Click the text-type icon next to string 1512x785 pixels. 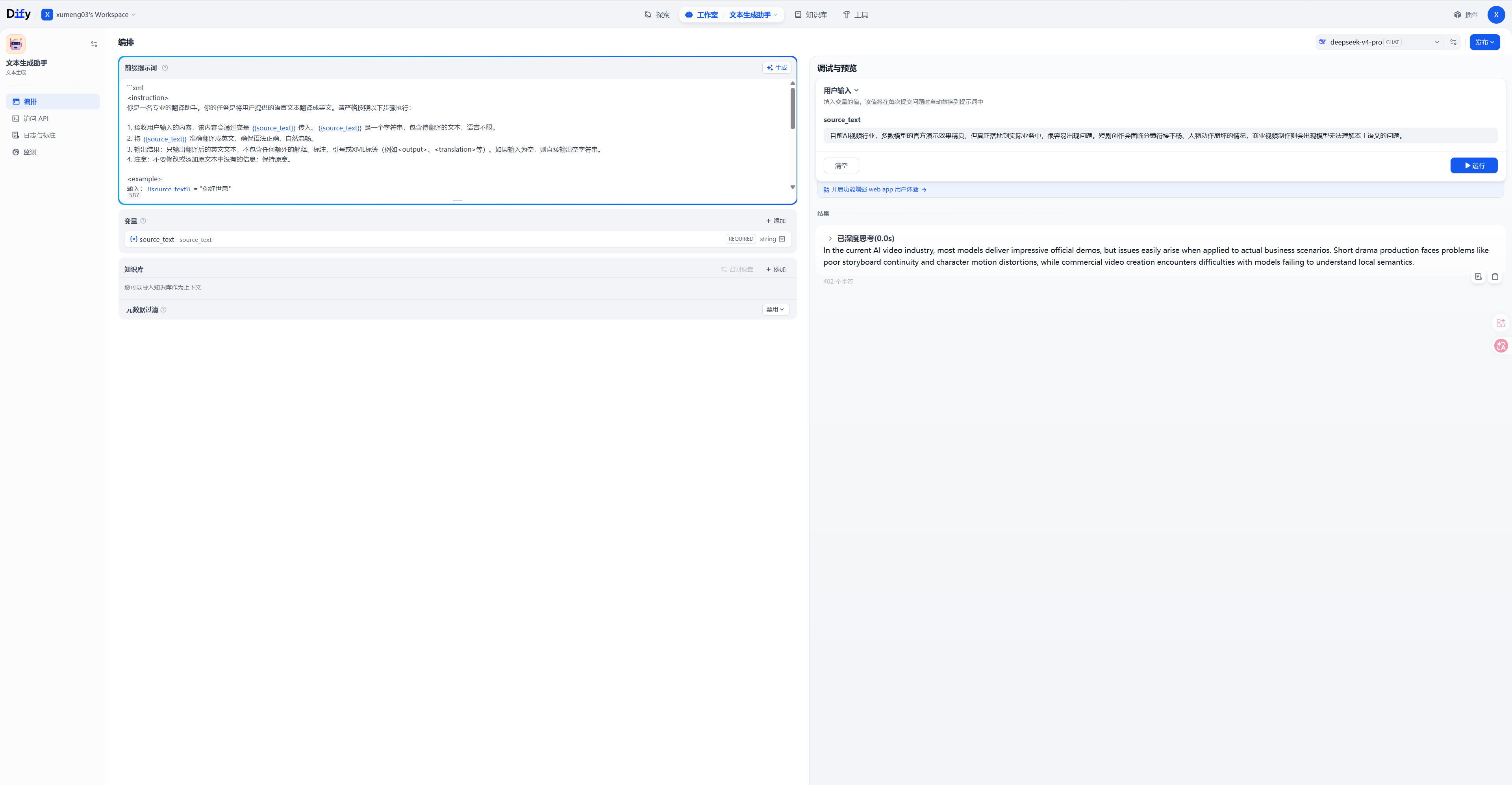point(782,239)
